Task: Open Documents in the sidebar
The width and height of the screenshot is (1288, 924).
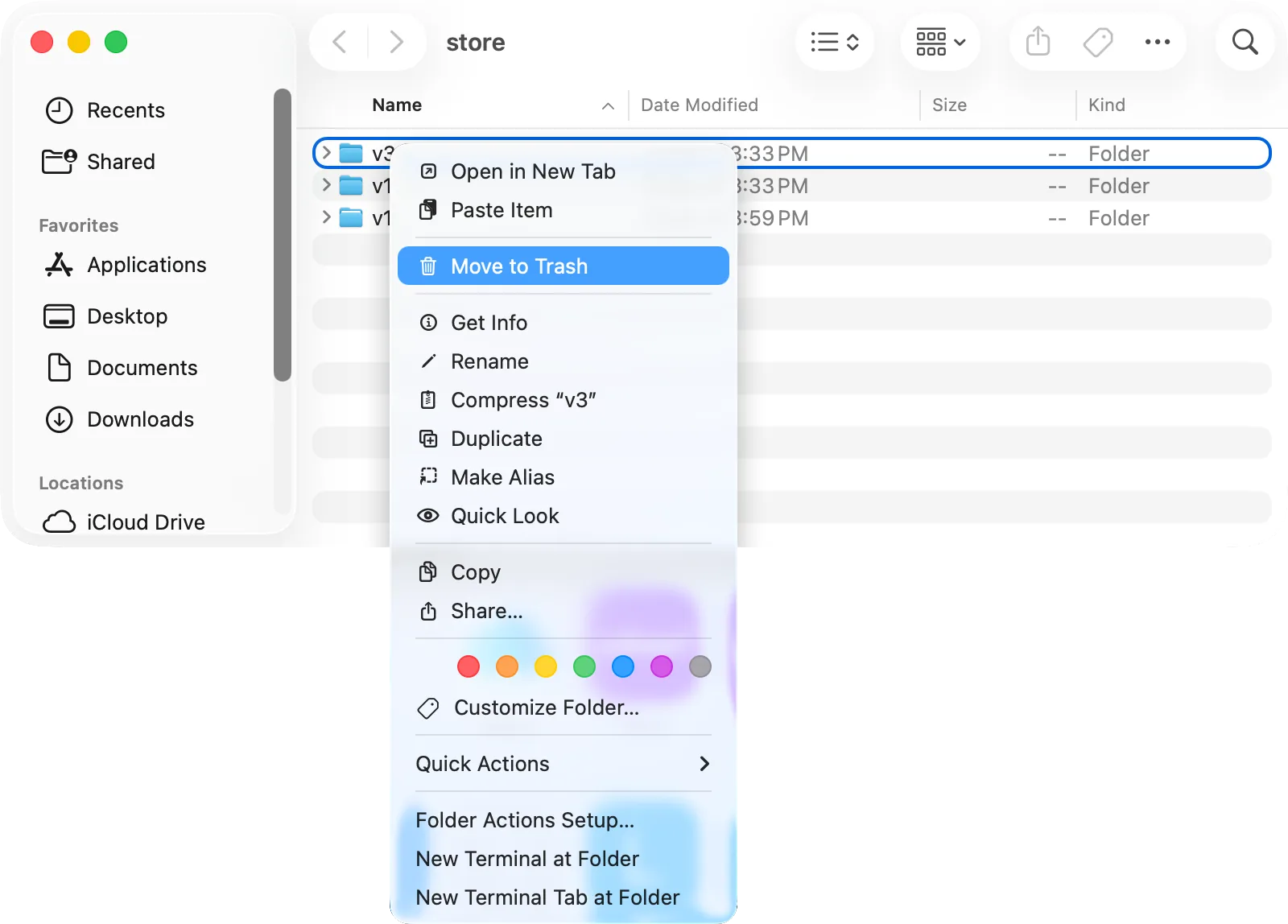Action: 121,368
